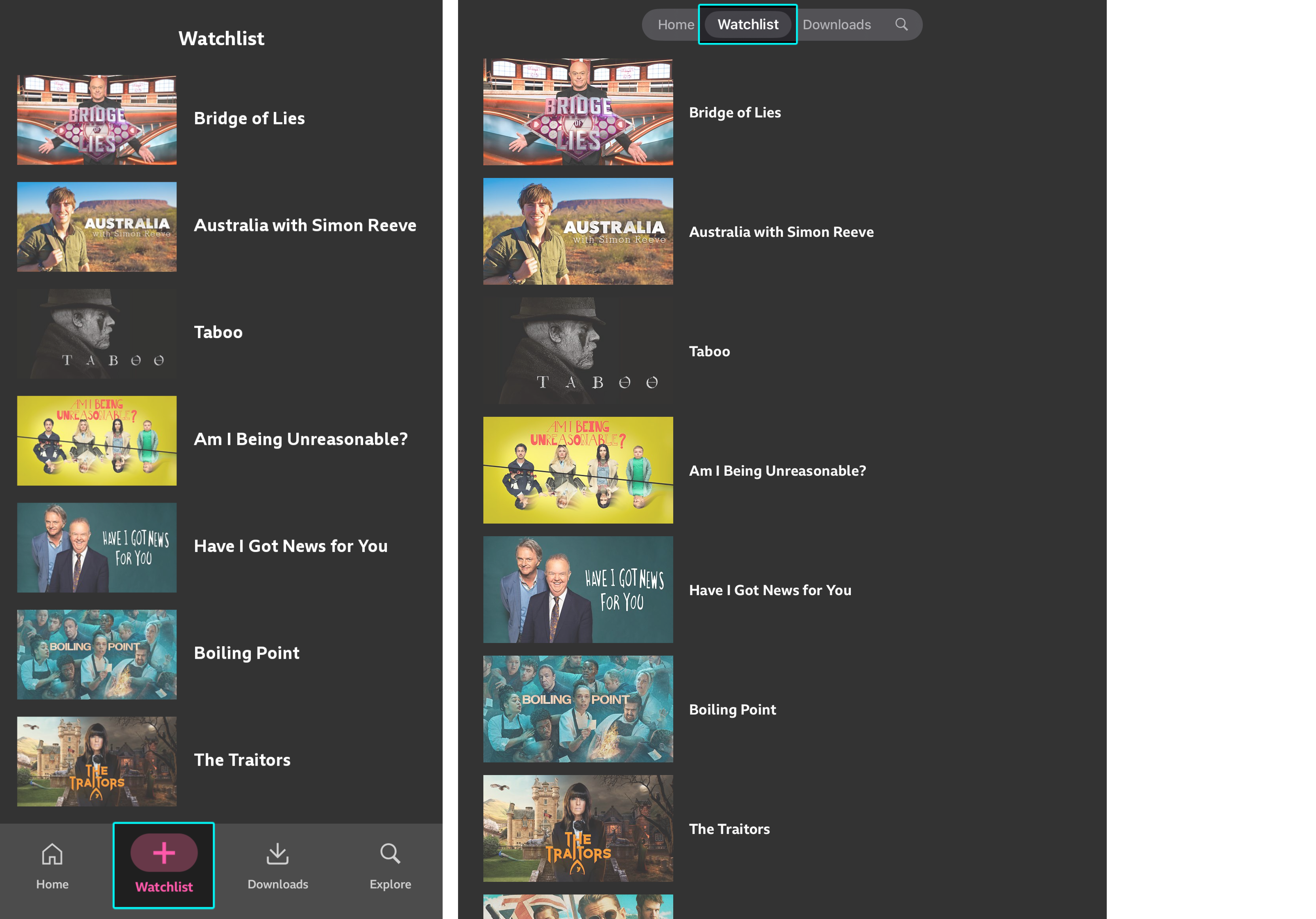Select the Taboo title text
Image resolution: width=1316 pixels, height=919 pixels.
tap(218, 332)
